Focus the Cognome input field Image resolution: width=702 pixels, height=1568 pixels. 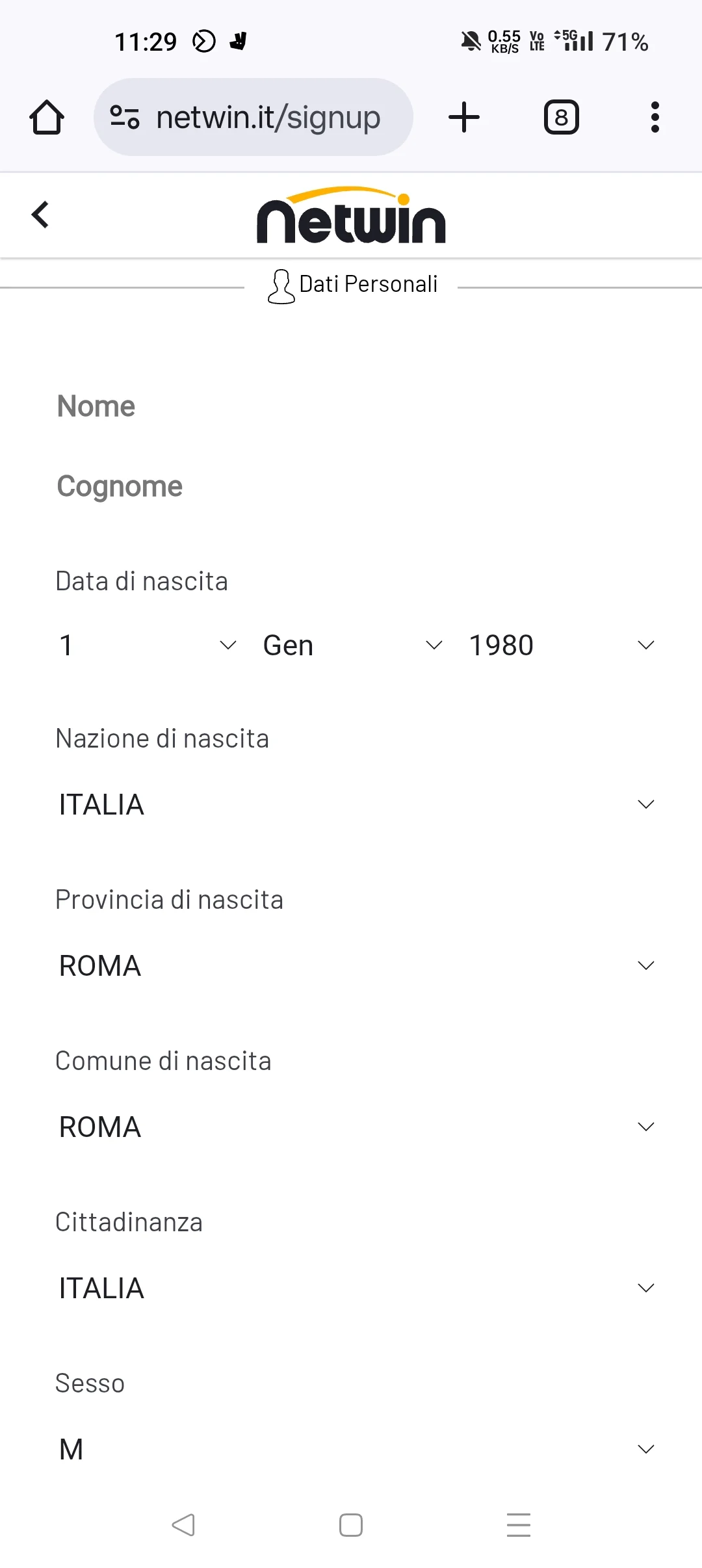click(x=356, y=486)
